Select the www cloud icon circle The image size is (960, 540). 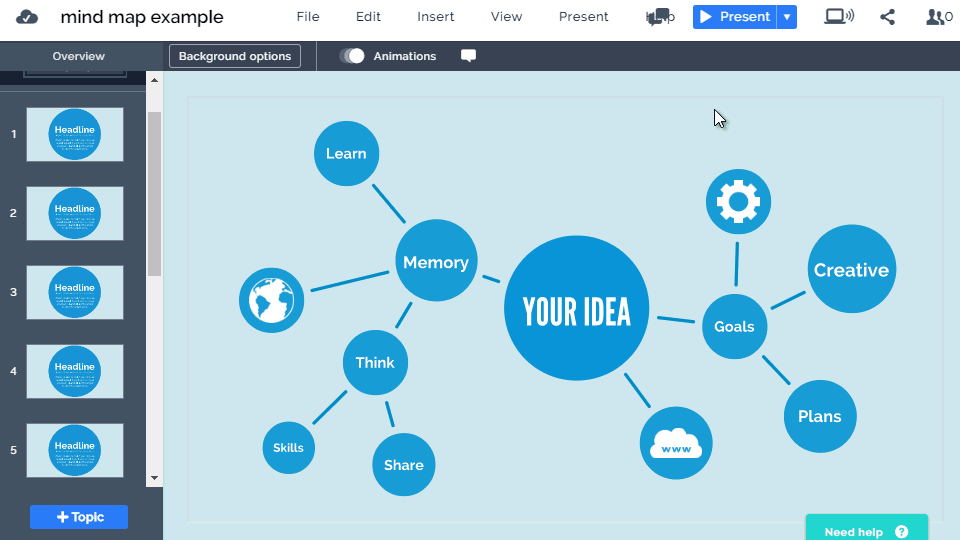click(676, 443)
